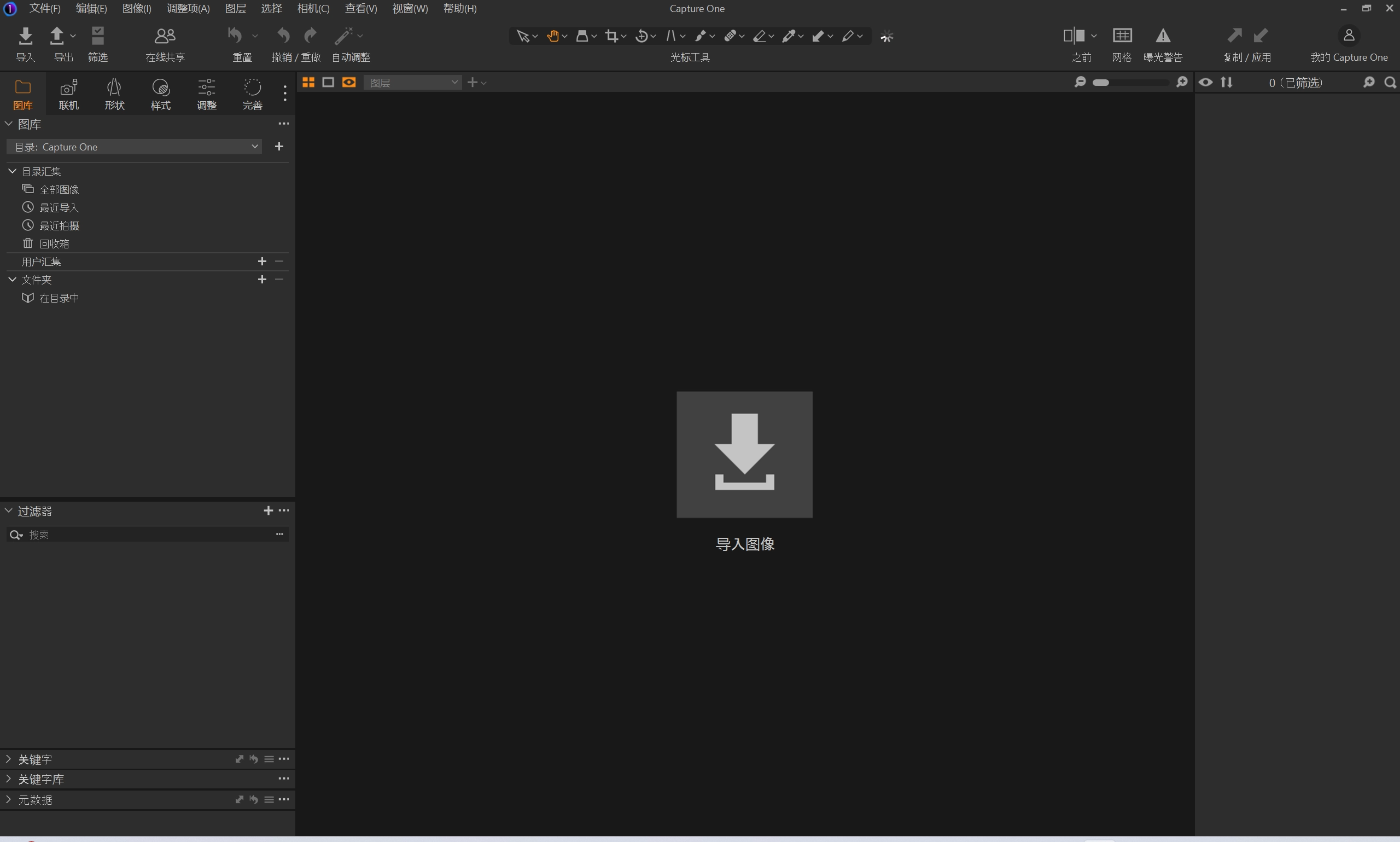Collapse the Folders (文件夹) section
This screenshot has width=1400, height=842.
12,280
